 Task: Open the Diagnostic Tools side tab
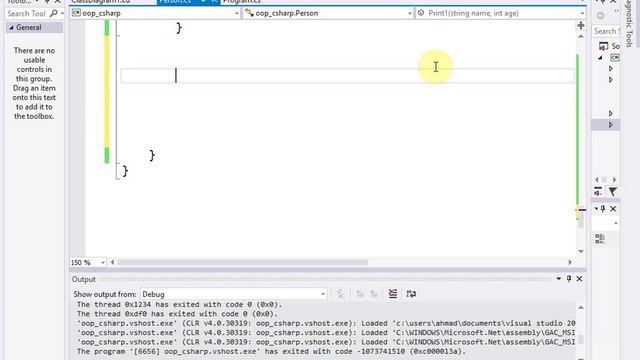pyautogui.click(x=629, y=24)
